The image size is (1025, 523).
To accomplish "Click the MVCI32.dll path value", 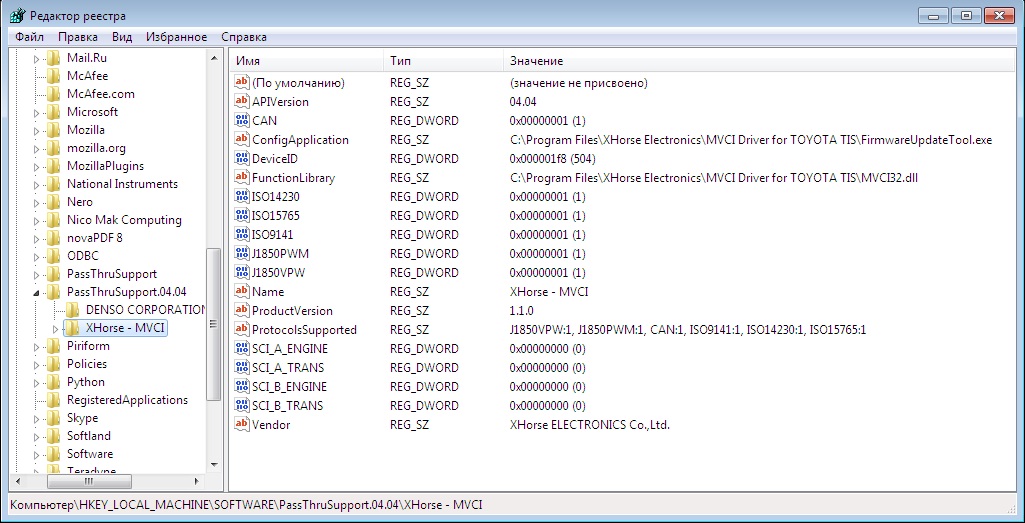I will tap(714, 177).
